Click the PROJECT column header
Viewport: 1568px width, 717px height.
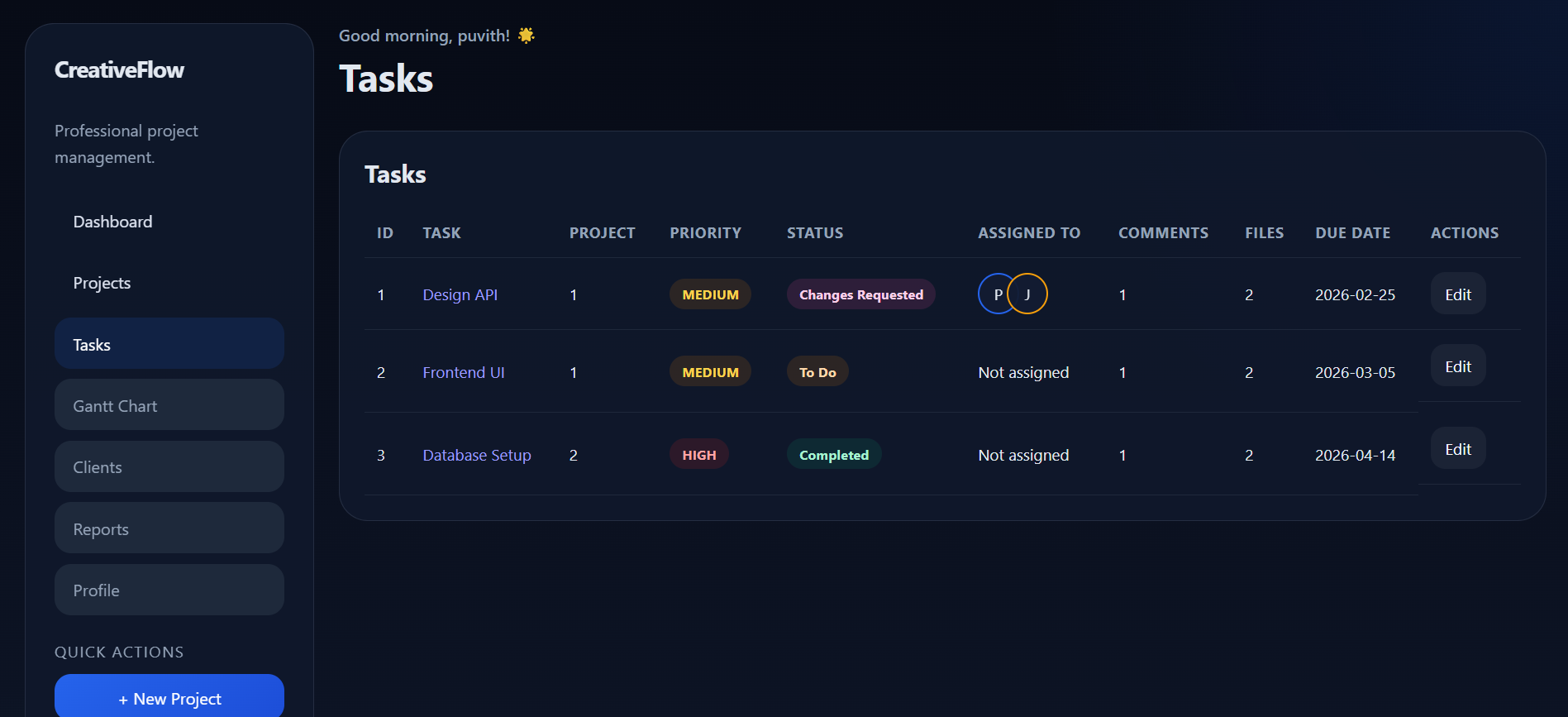603,233
